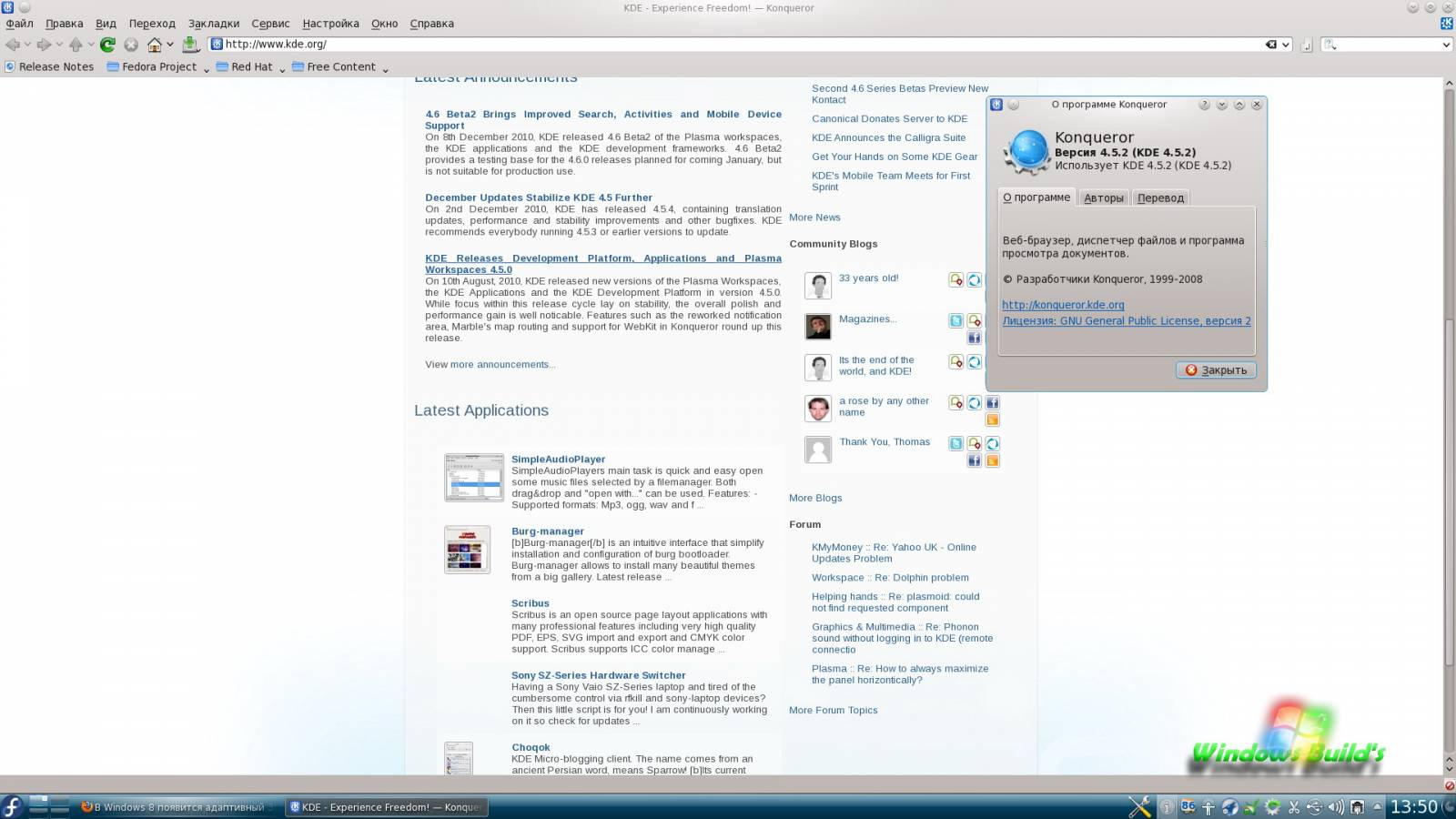Click the green checkmark tray icon
The width and height of the screenshot is (1456, 819).
click(x=1251, y=807)
